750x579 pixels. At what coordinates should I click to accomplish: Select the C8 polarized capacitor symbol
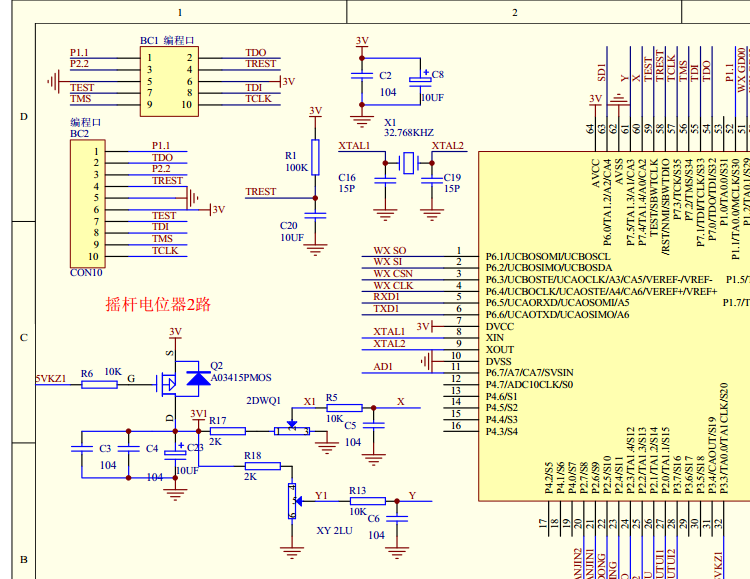point(420,81)
